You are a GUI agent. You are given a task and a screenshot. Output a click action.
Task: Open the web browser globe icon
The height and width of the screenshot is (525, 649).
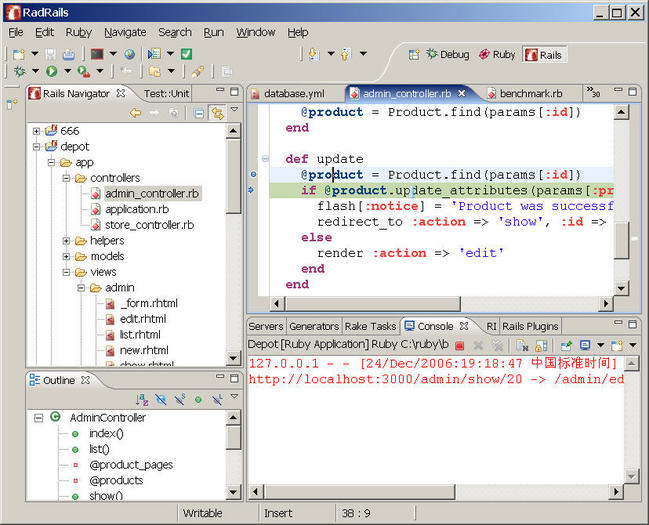coord(130,54)
